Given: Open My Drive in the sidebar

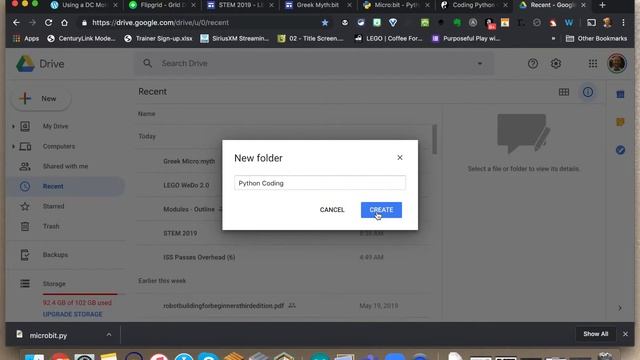Looking at the screenshot, I should 56,126.
